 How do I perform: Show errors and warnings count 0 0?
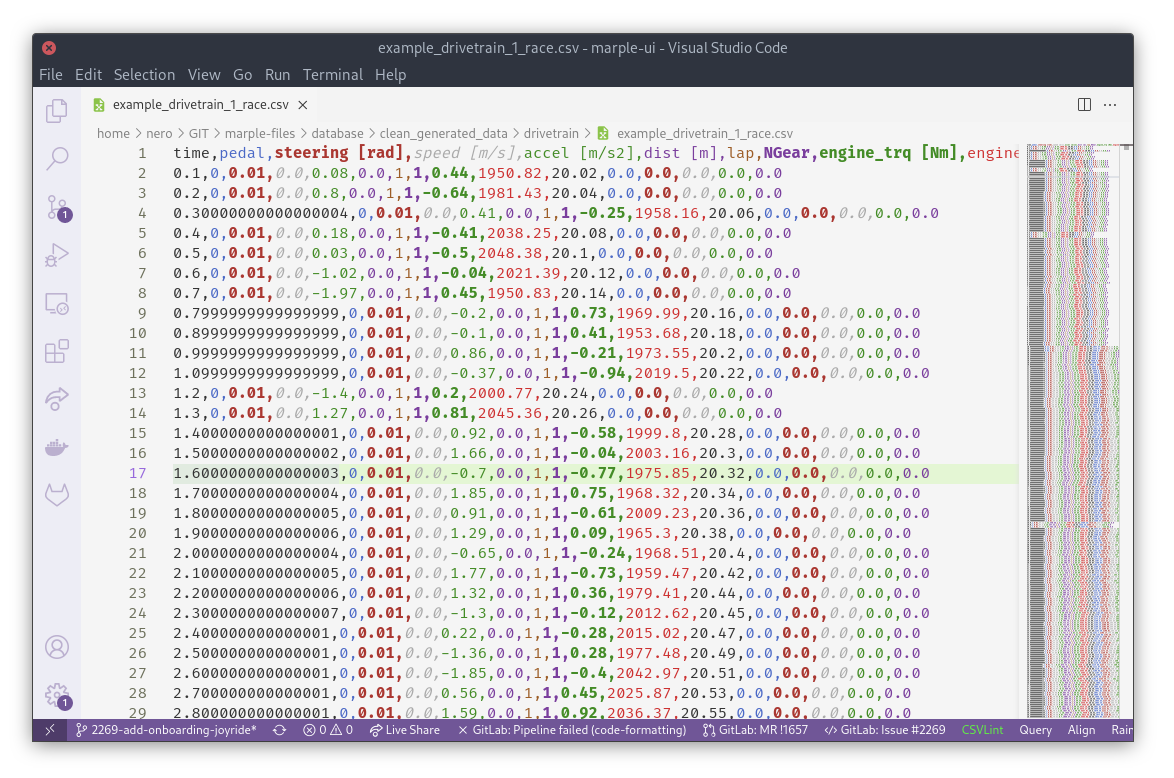click(328, 730)
